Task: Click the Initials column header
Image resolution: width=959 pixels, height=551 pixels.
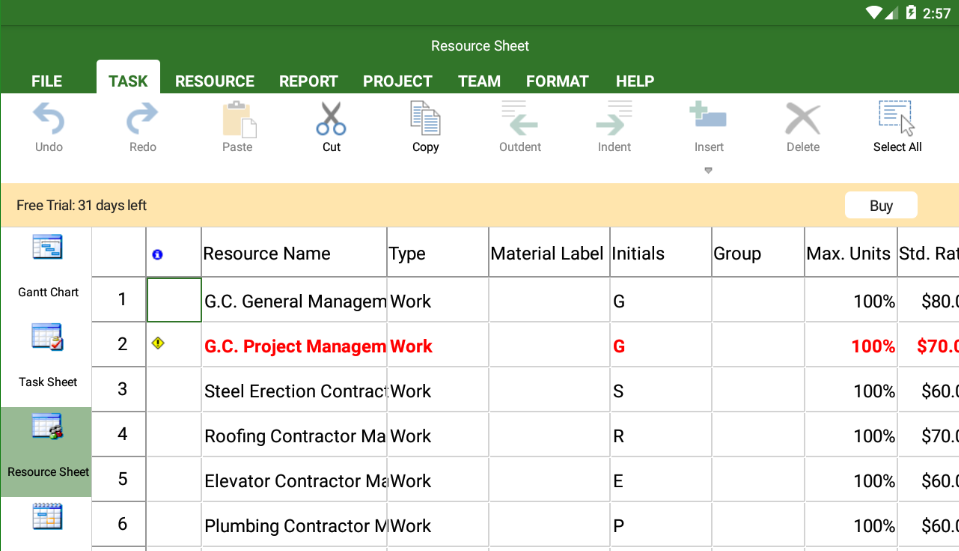Action: point(661,253)
